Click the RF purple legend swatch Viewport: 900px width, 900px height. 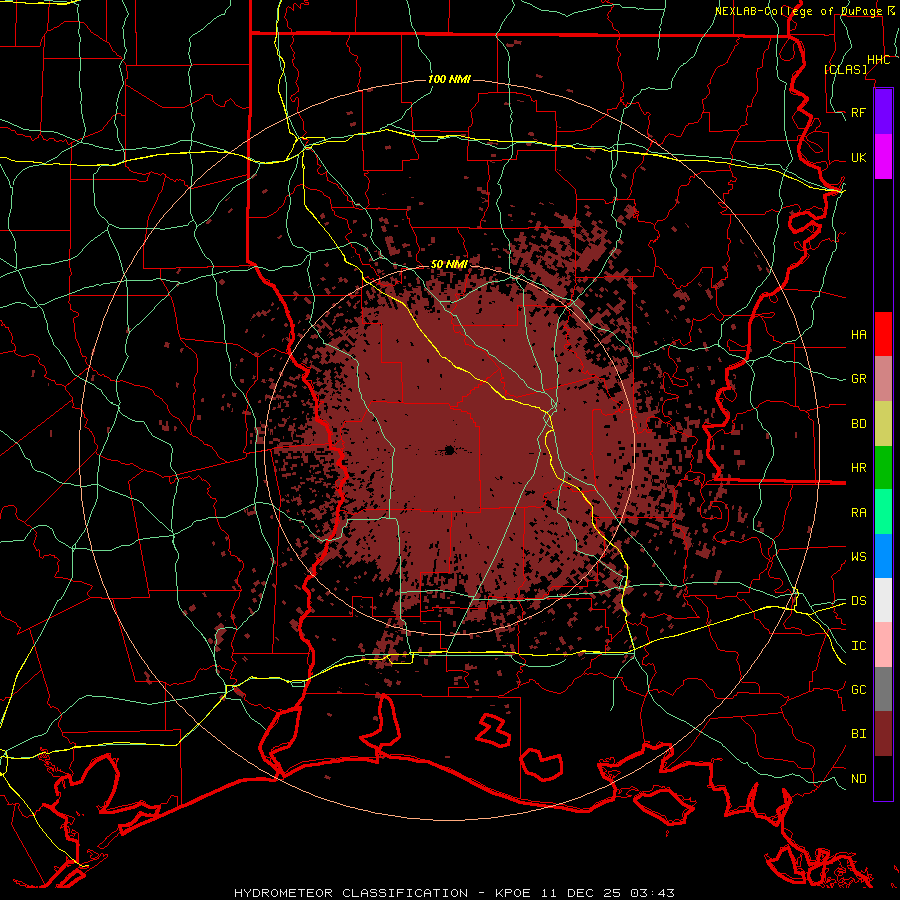click(x=883, y=112)
